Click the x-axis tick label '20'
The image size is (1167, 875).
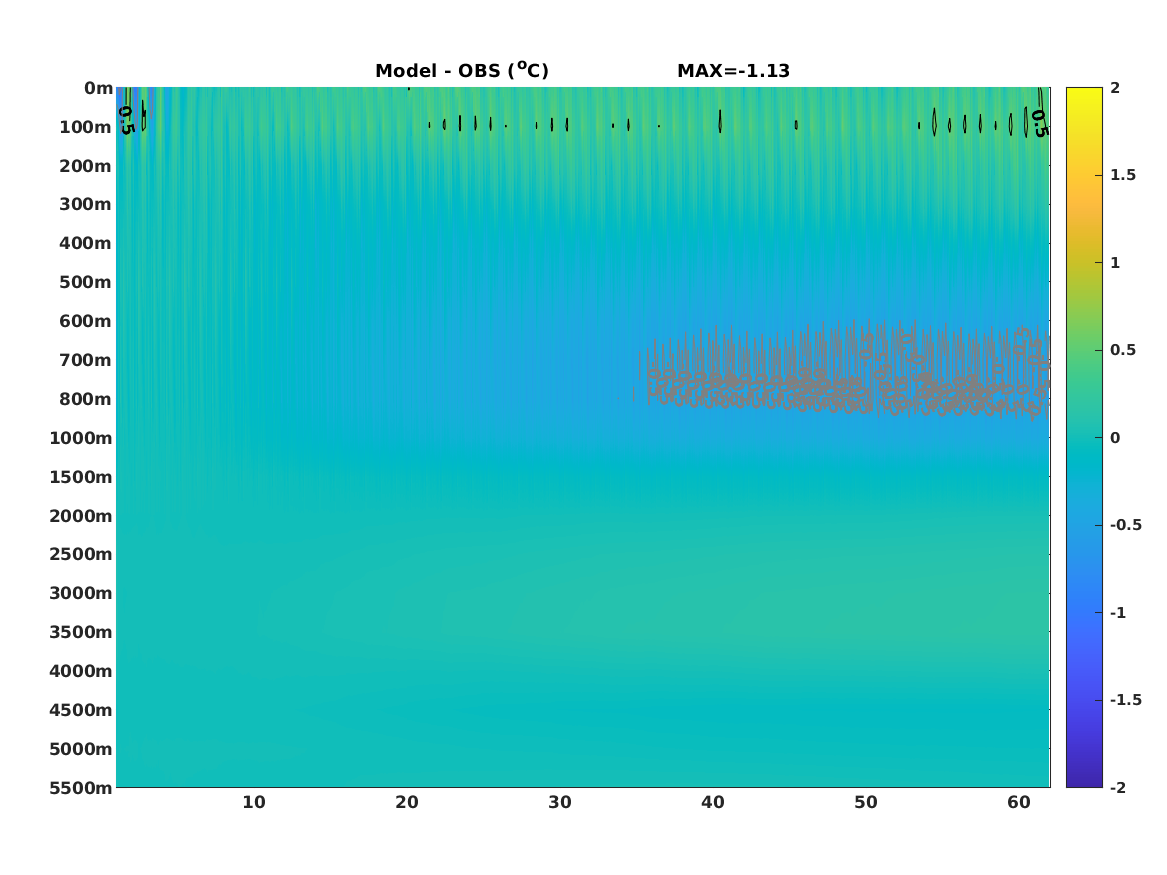[x=407, y=802]
